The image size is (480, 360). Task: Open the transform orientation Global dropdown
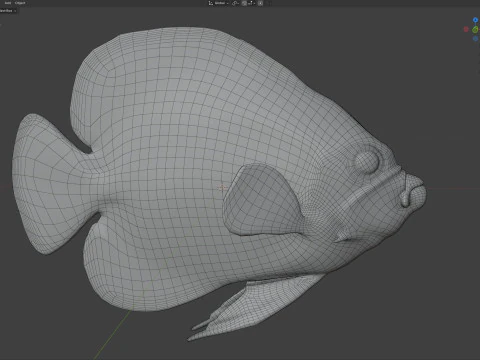pyautogui.click(x=221, y=3)
